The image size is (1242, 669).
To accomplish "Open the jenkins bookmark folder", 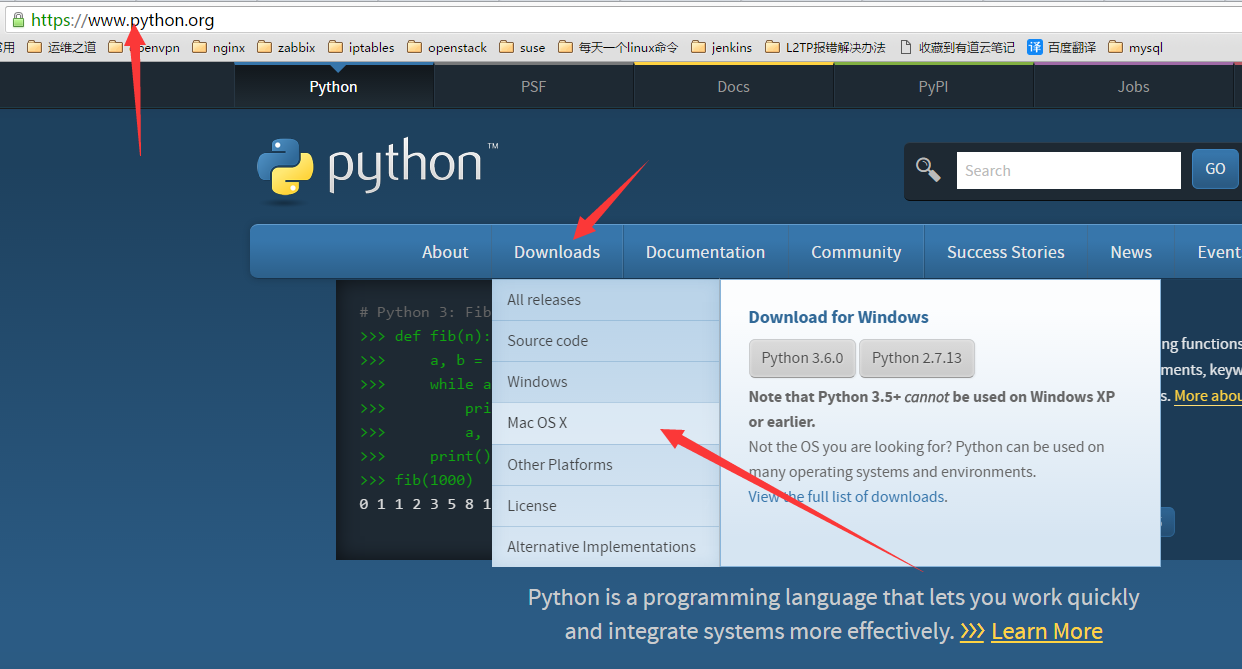I will tap(721, 47).
